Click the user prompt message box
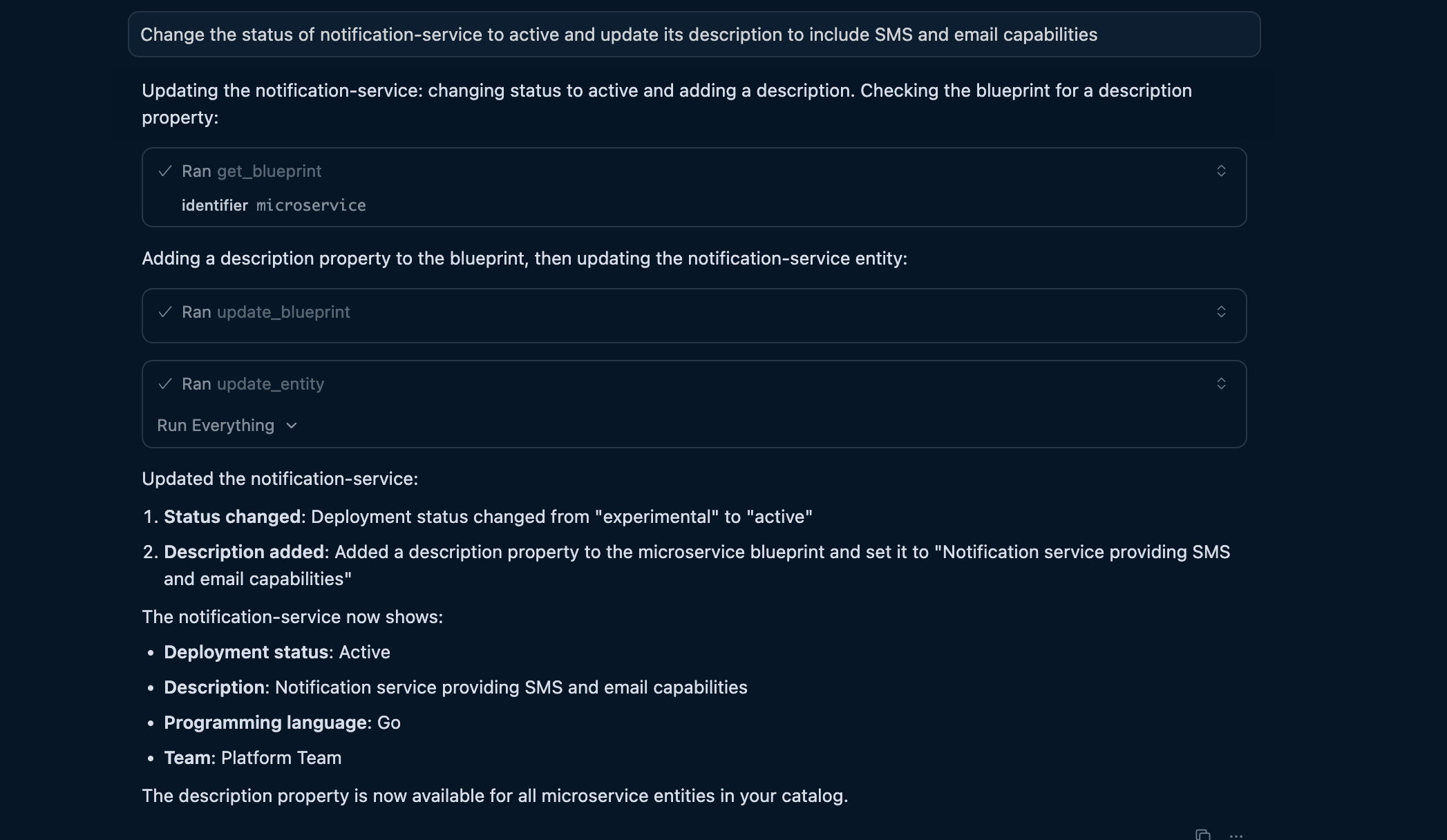The height and width of the screenshot is (840, 1447). 694,35
